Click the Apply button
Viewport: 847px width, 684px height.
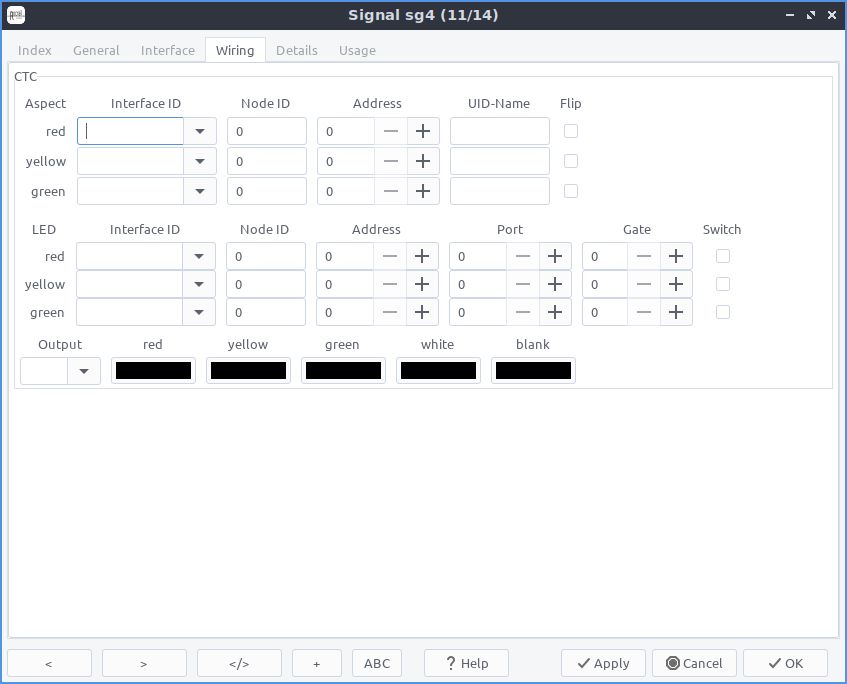(603, 663)
